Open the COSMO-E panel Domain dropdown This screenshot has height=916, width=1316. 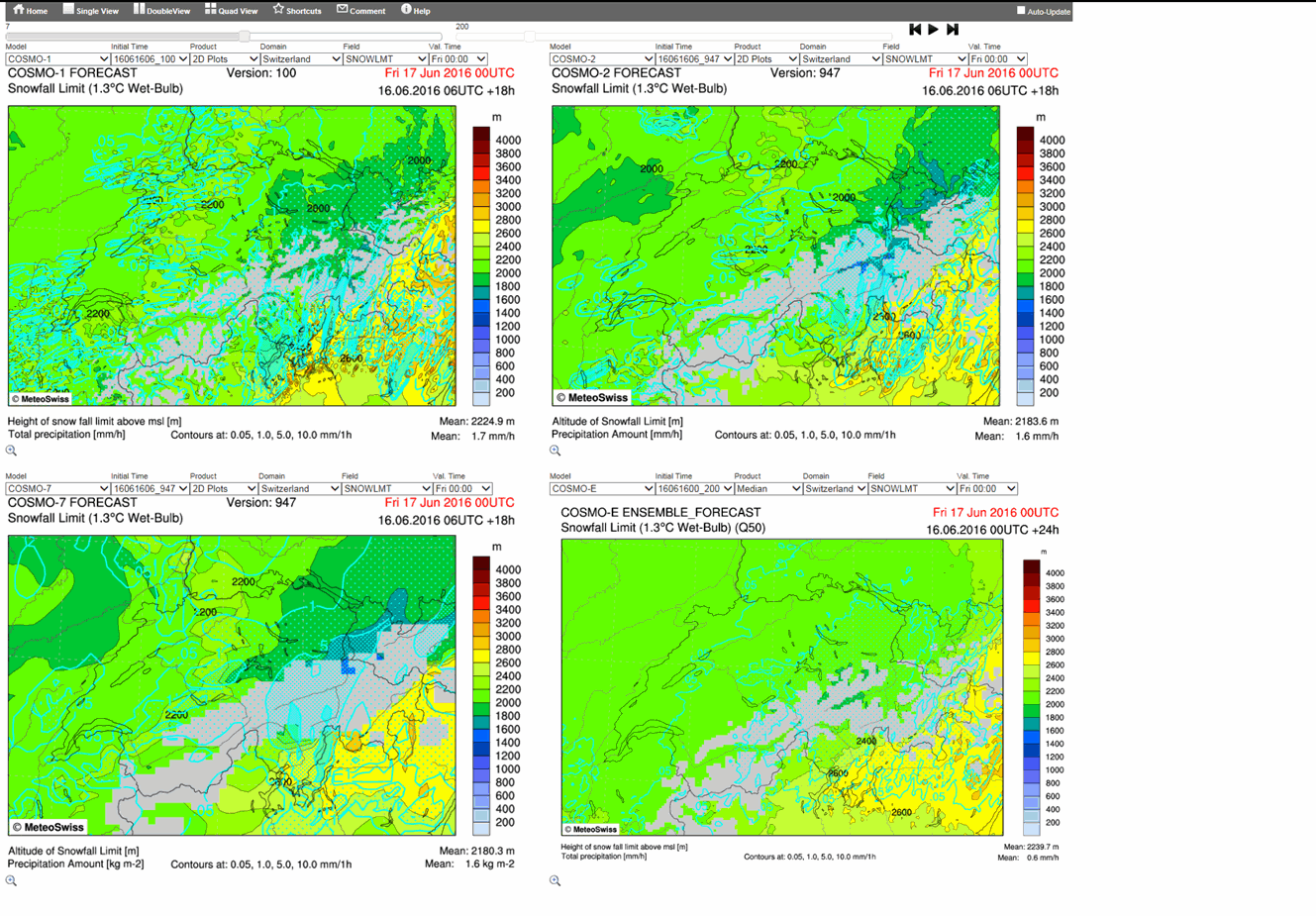tap(835, 489)
